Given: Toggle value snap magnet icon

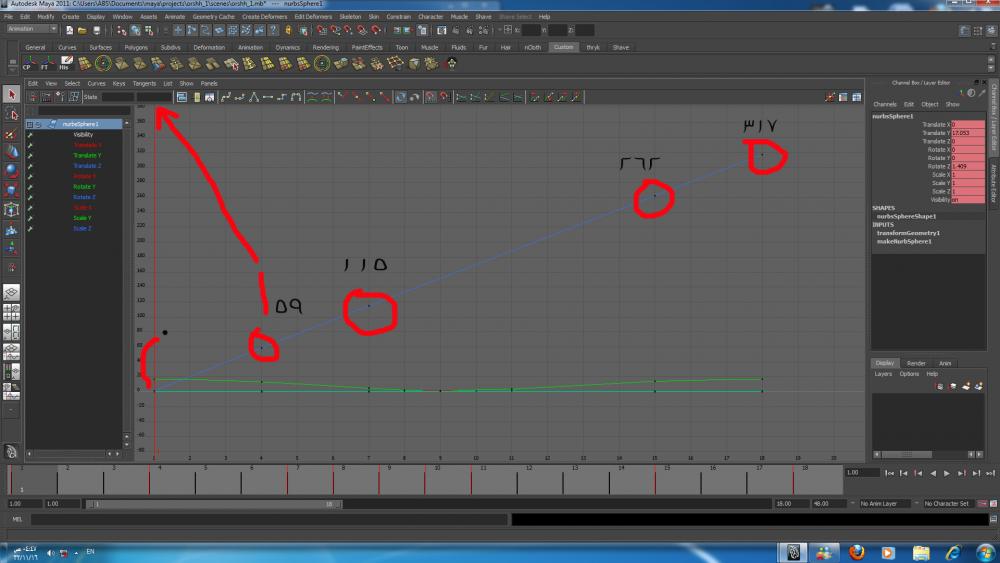Looking at the screenshot, I should point(445,97).
